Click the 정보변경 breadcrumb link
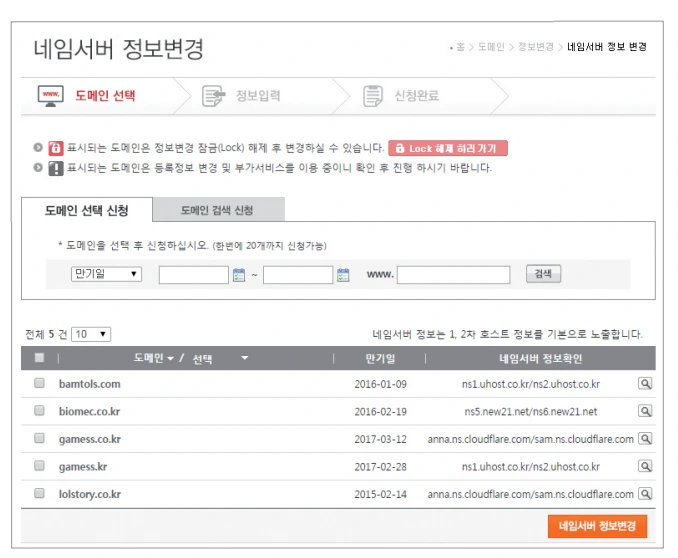The image size is (678, 558). pos(536,47)
